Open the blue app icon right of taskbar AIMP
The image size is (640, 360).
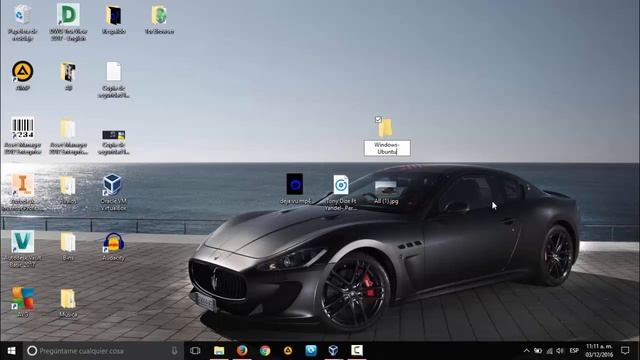point(311,351)
